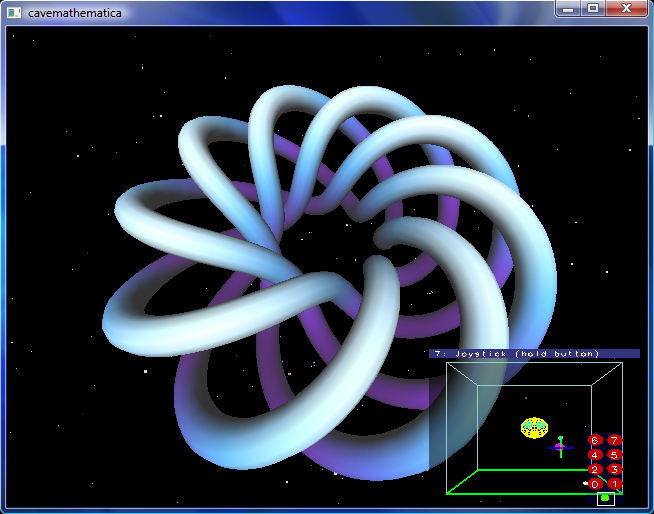Close the cavemathematica window
Viewport: 654px width, 514px height.
tap(627, 9)
